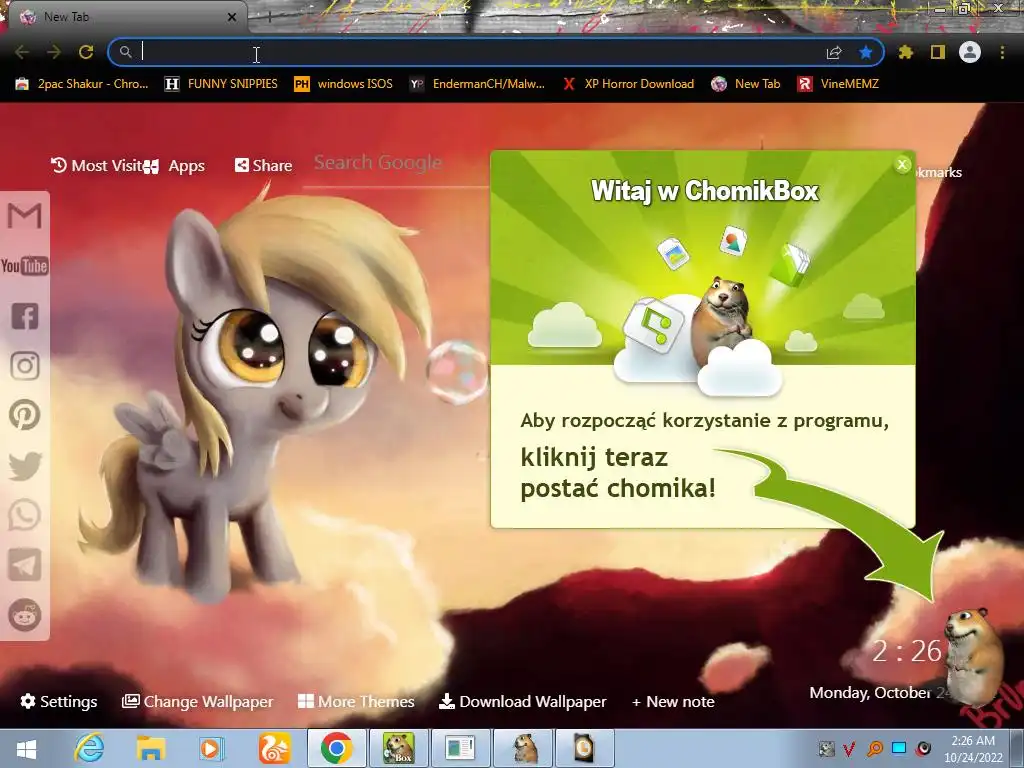Launch Internet Explorer from taskbar
The height and width of the screenshot is (768, 1024).
(89, 748)
